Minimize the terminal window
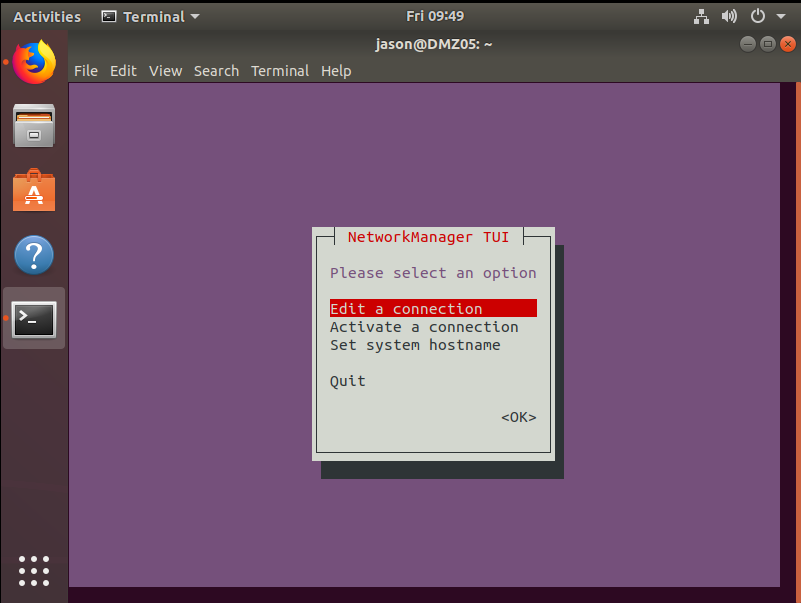The image size is (801, 603). tap(747, 44)
